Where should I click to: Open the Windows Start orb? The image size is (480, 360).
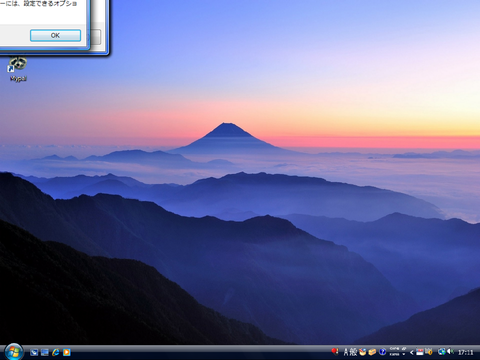point(13,352)
